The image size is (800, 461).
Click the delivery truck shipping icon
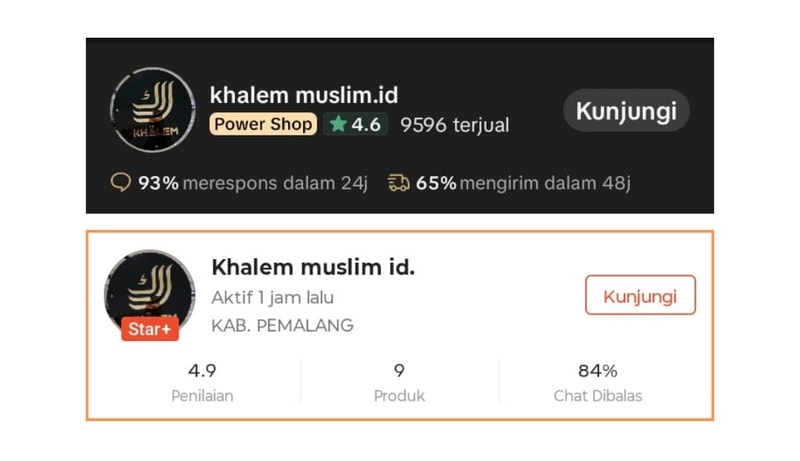[x=399, y=182]
